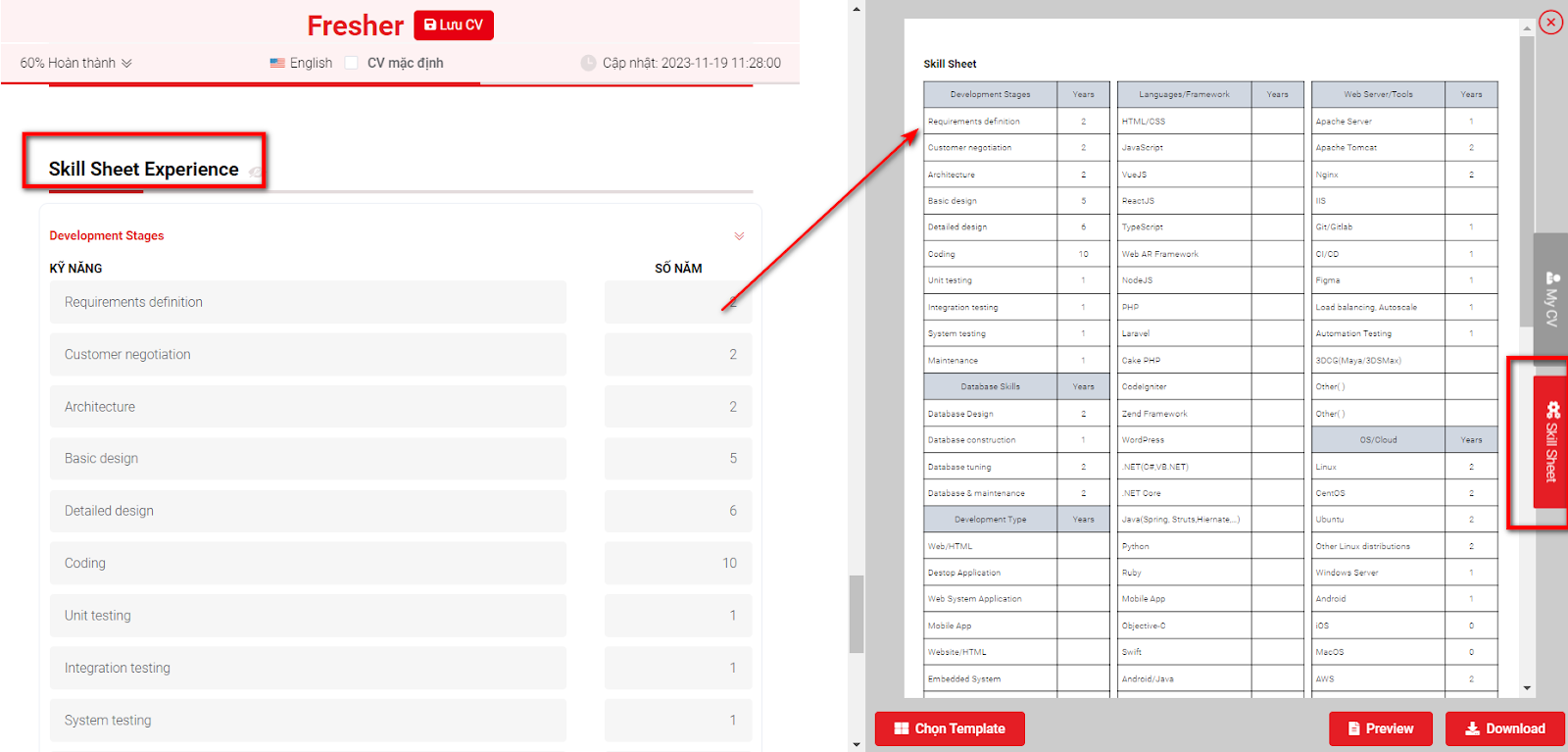The image size is (1568, 752).
Task: Click the preview scrollbar up arrow
Action: tap(1527, 27)
